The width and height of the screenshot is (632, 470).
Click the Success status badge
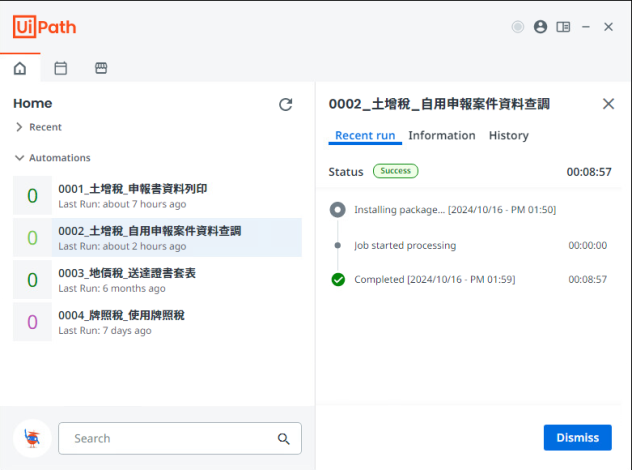click(395, 171)
